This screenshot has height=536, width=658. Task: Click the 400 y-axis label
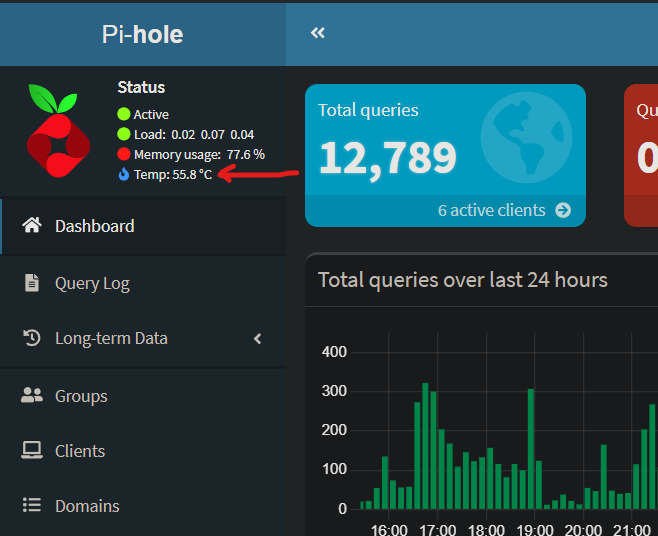pyautogui.click(x=334, y=352)
